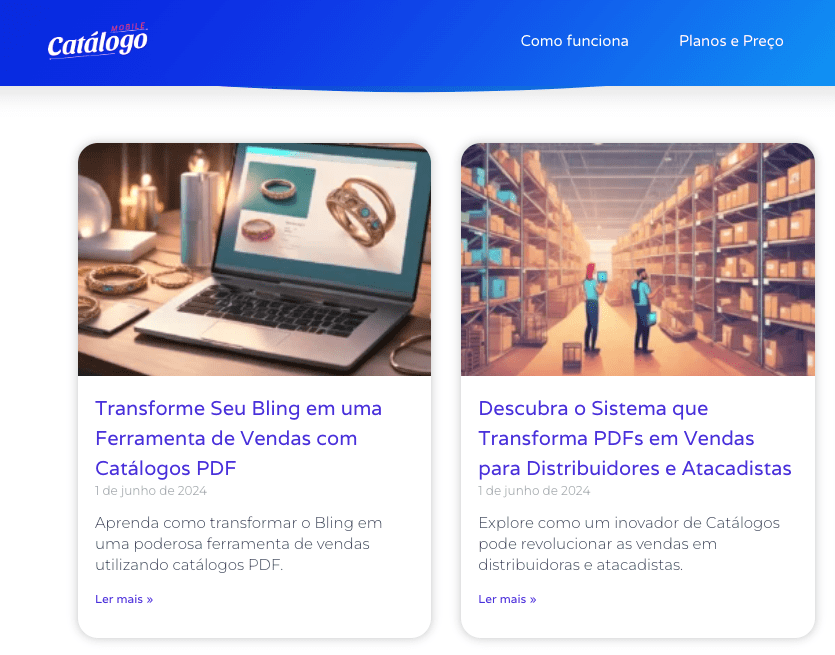Click the two people in the warehouse image
The image size is (835, 655).
(619, 309)
